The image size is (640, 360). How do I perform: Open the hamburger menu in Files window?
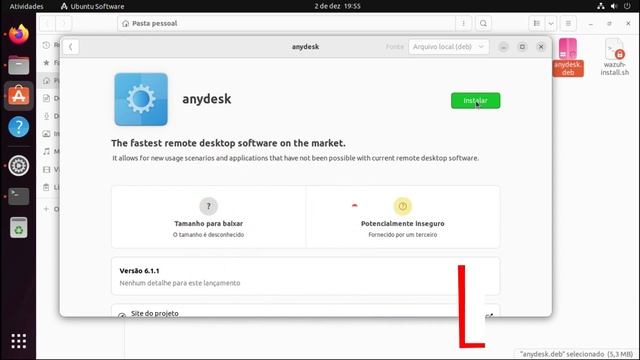[568, 24]
